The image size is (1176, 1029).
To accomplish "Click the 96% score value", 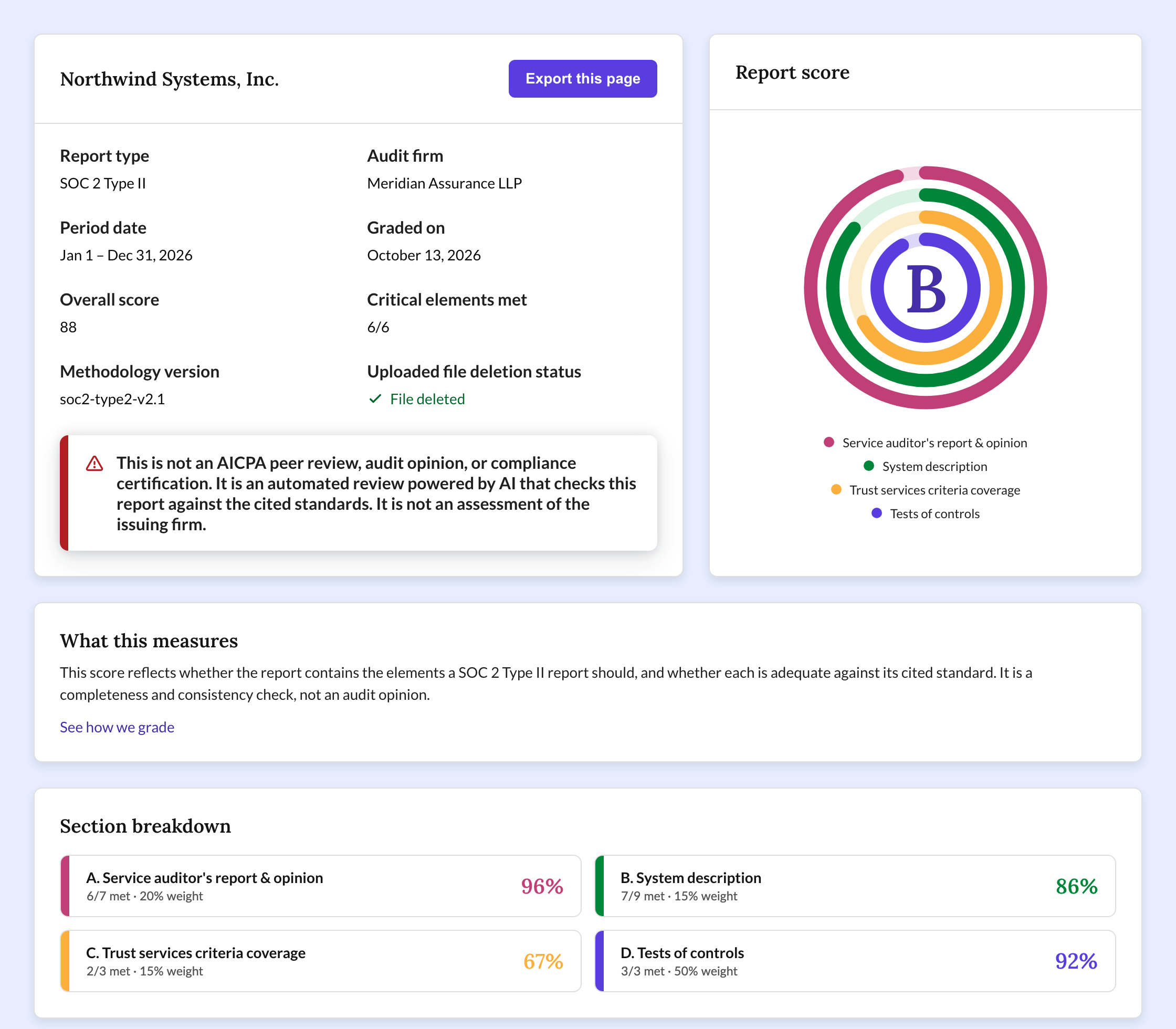I will click(542, 886).
